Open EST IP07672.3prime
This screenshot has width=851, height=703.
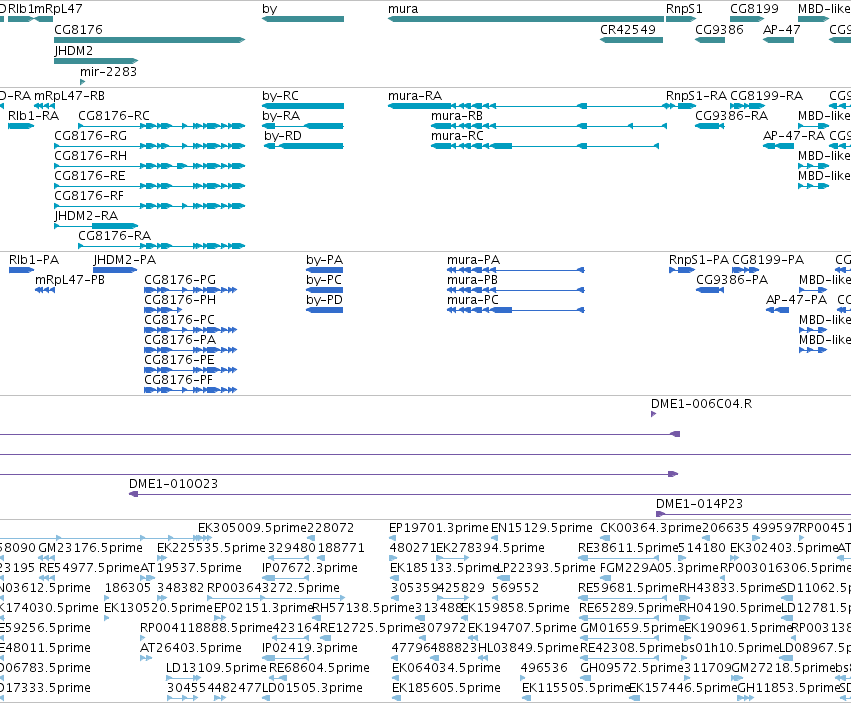pyautogui.click(x=309, y=568)
